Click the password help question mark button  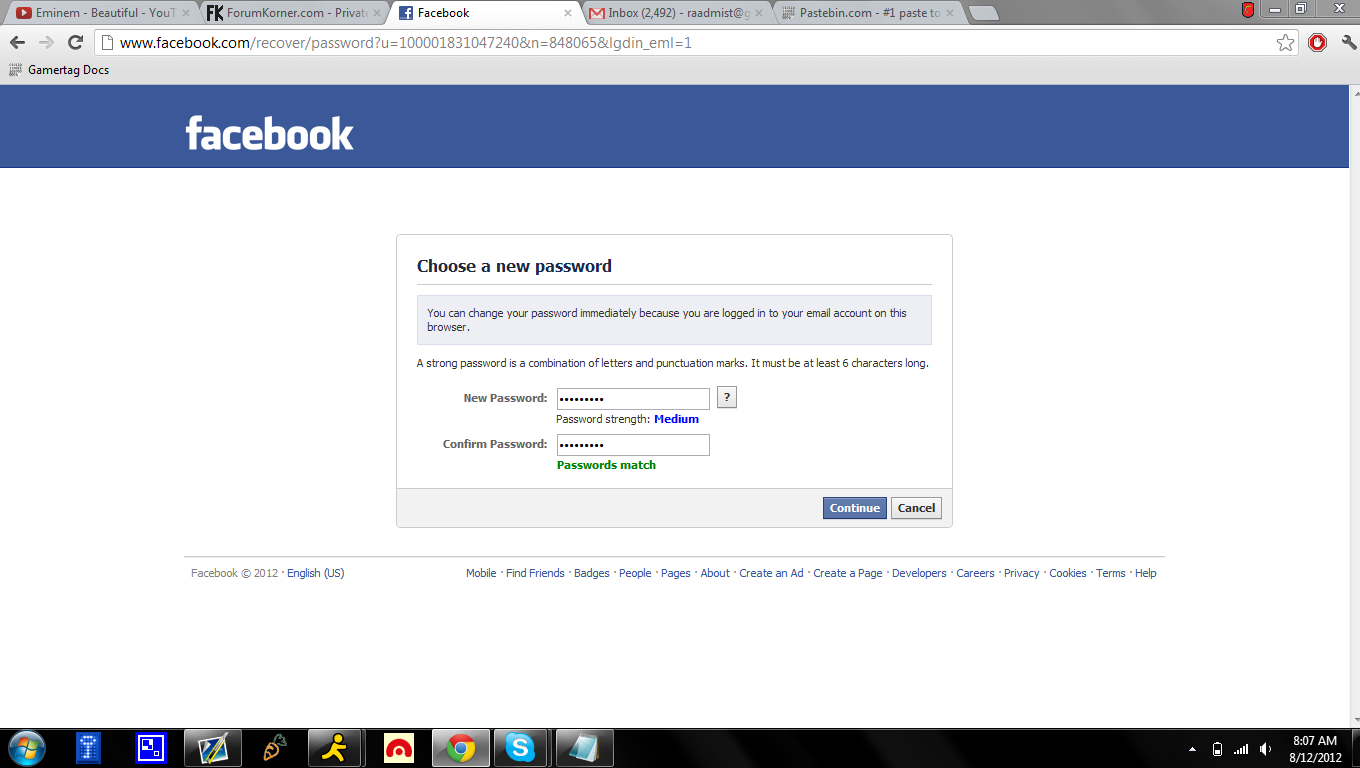(x=727, y=398)
